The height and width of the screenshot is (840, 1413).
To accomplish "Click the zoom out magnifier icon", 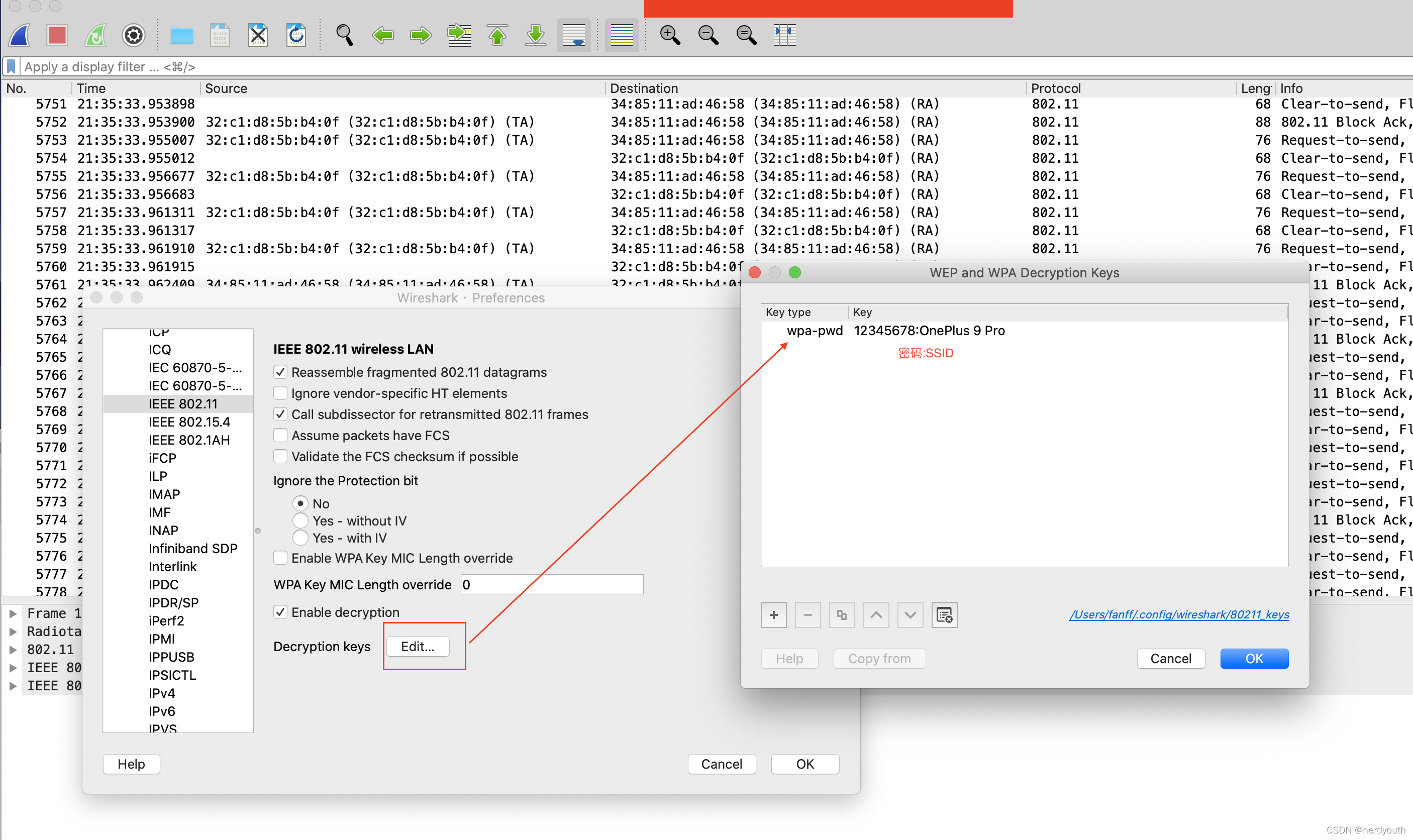I will point(707,36).
